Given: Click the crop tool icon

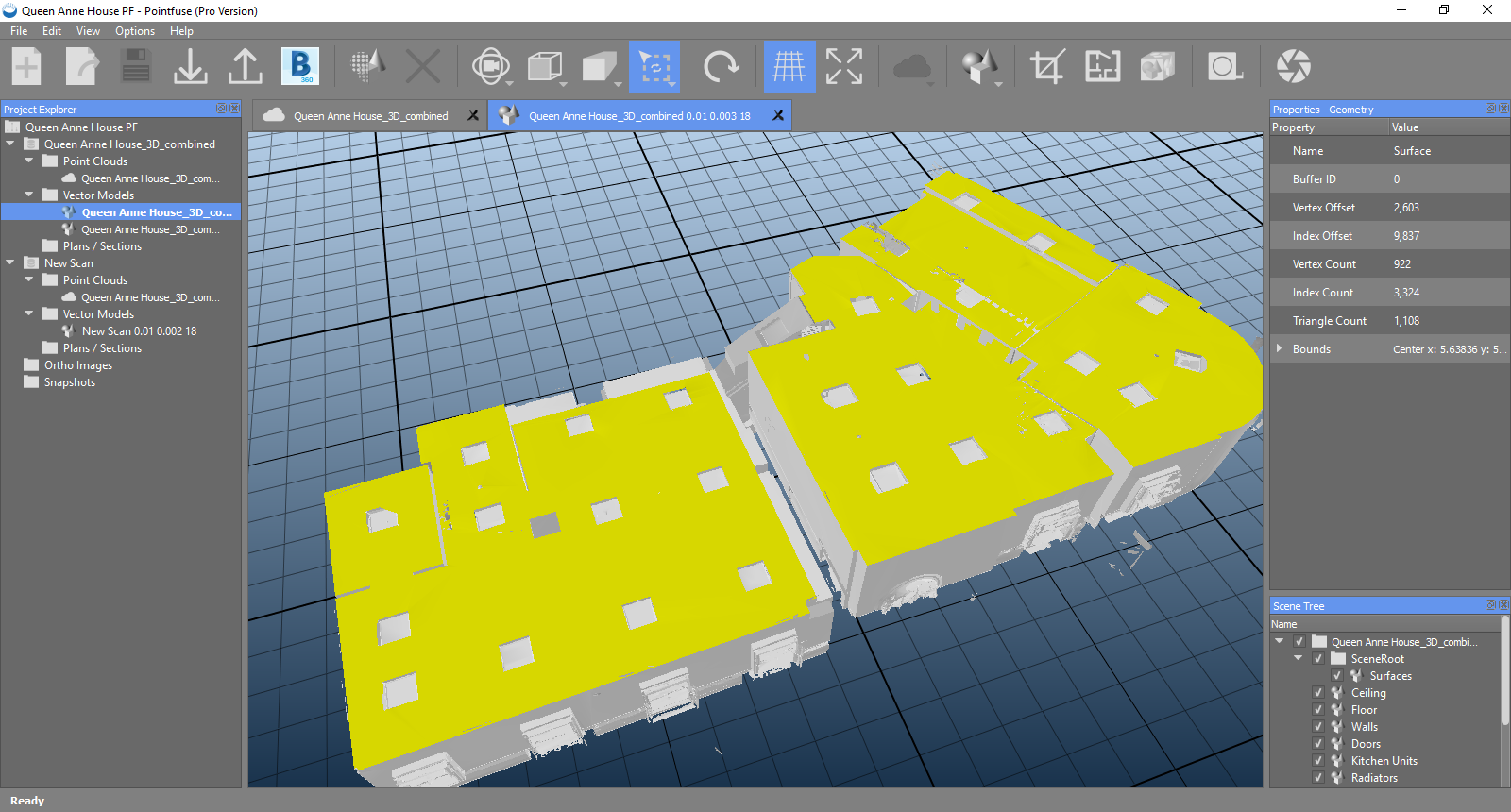Looking at the screenshot, I should point(1047,67).
